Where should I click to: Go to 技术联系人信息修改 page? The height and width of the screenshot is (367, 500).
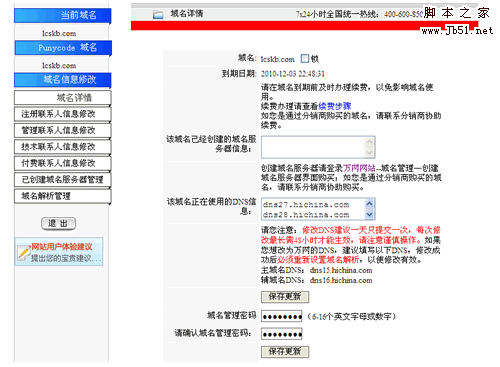63,147
